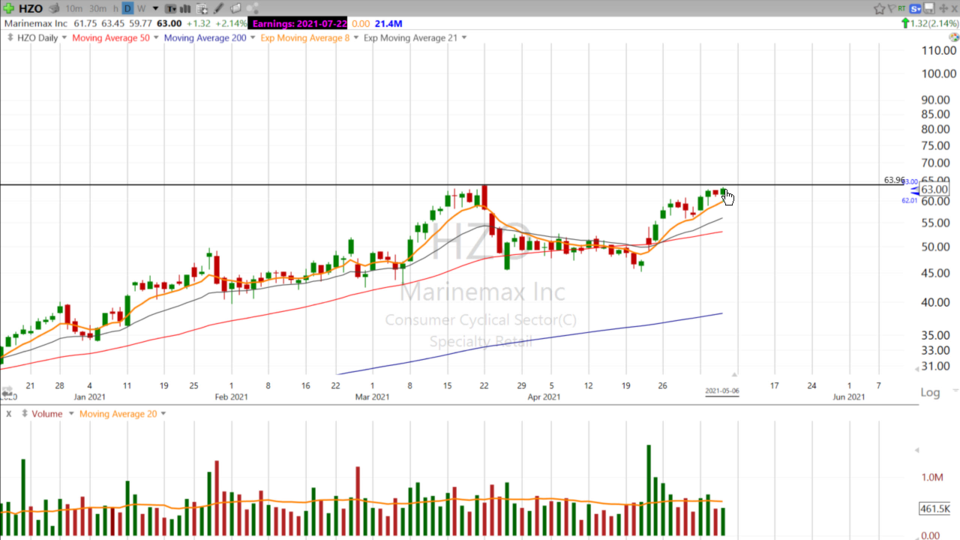The width and height of the screenshot is (960, 540).
Task: Open the save layout icon menu
Action: click(929, 9)
